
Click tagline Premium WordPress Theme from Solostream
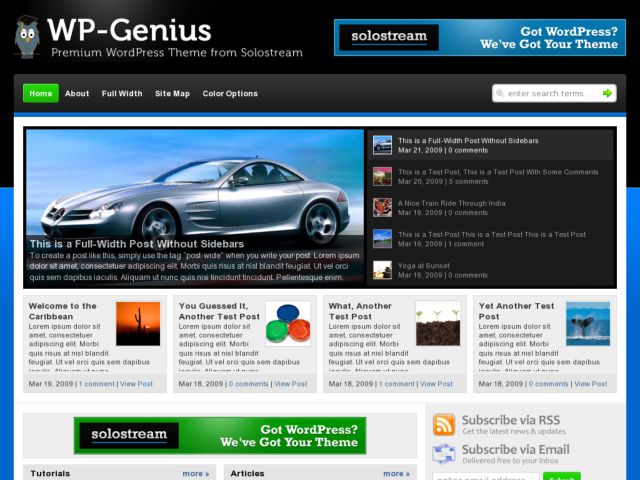pyautogui.click(x=177, y=53)
